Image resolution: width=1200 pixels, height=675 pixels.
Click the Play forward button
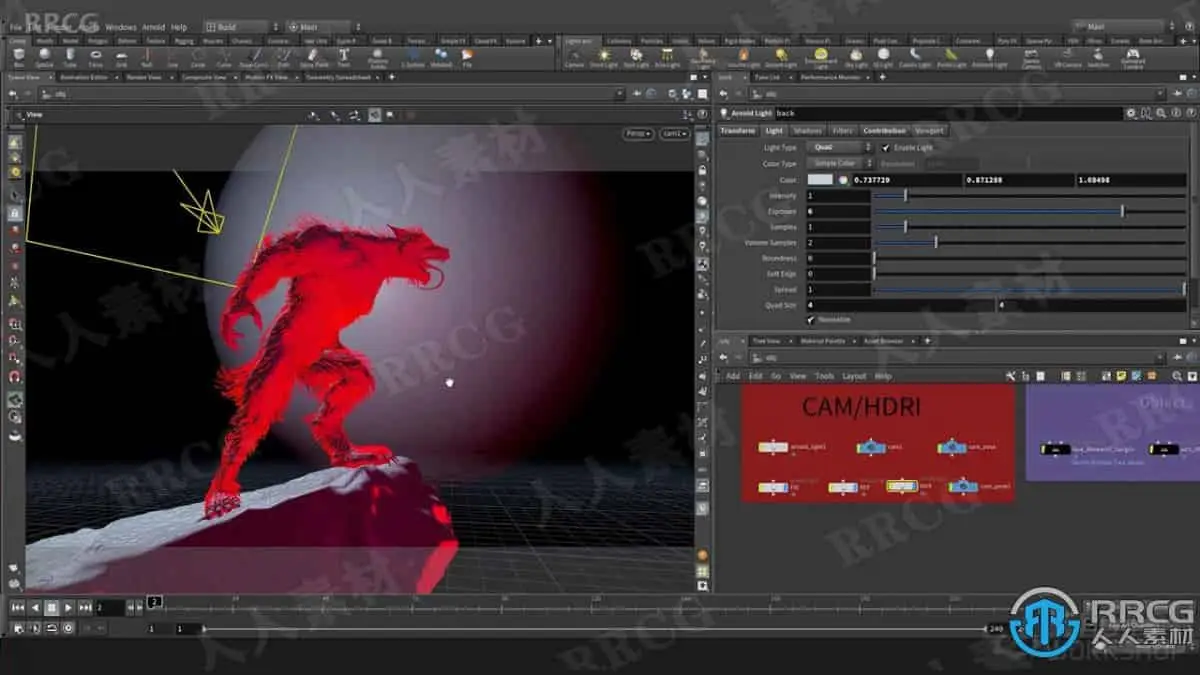(x=68, y=607)
